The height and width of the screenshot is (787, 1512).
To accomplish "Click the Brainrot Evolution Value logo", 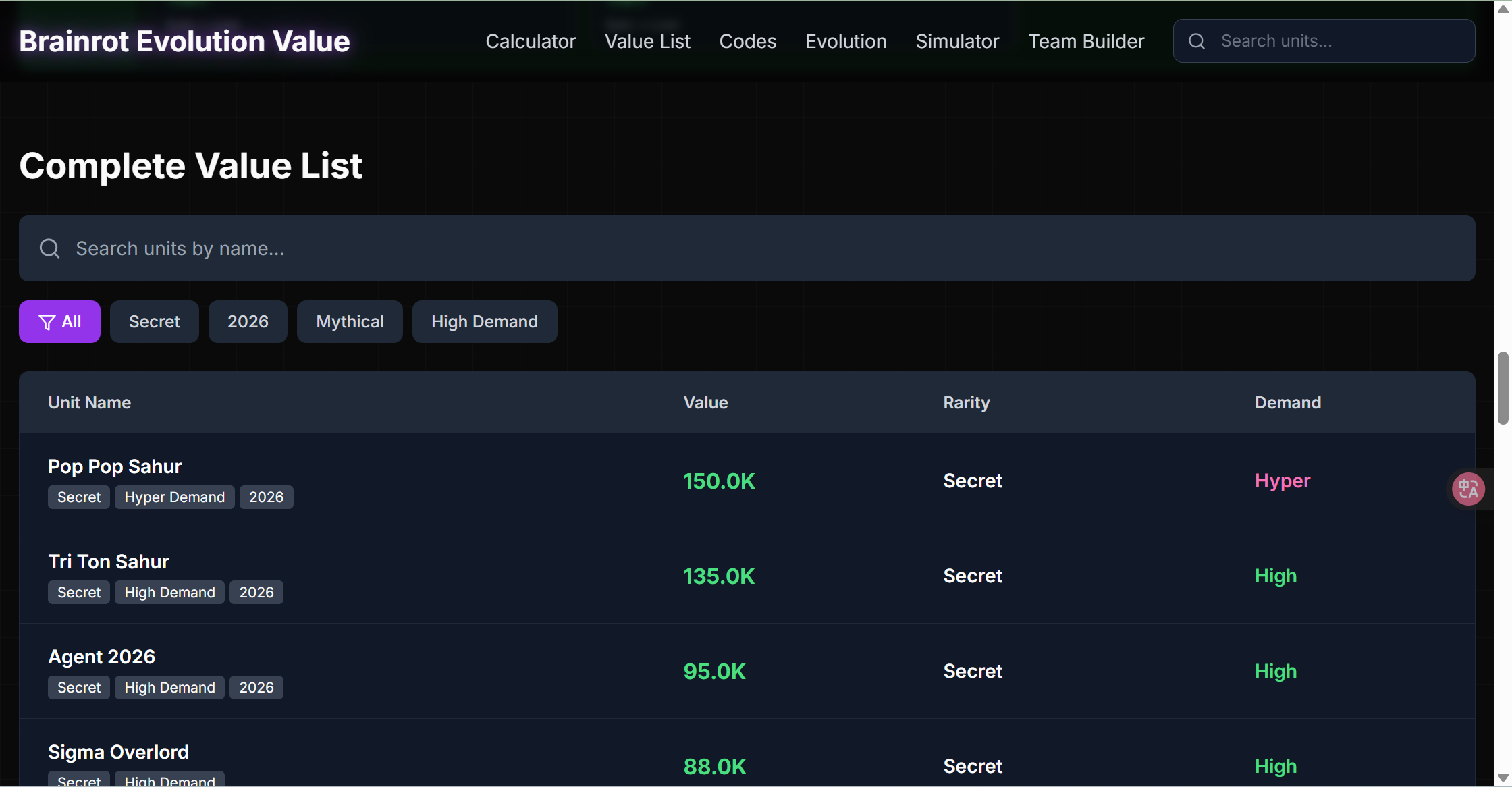I will point(184,40).
